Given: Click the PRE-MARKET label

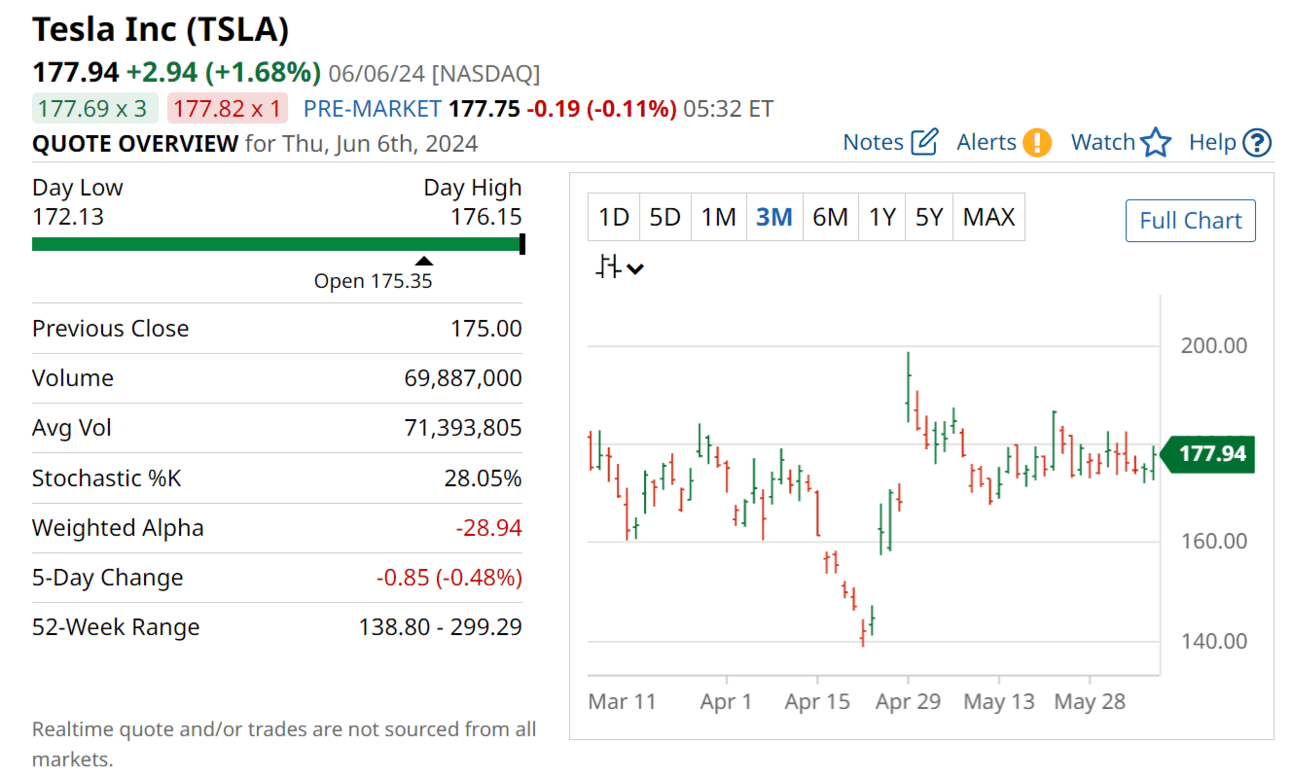Looking at the screenshot, I should 372,108.
